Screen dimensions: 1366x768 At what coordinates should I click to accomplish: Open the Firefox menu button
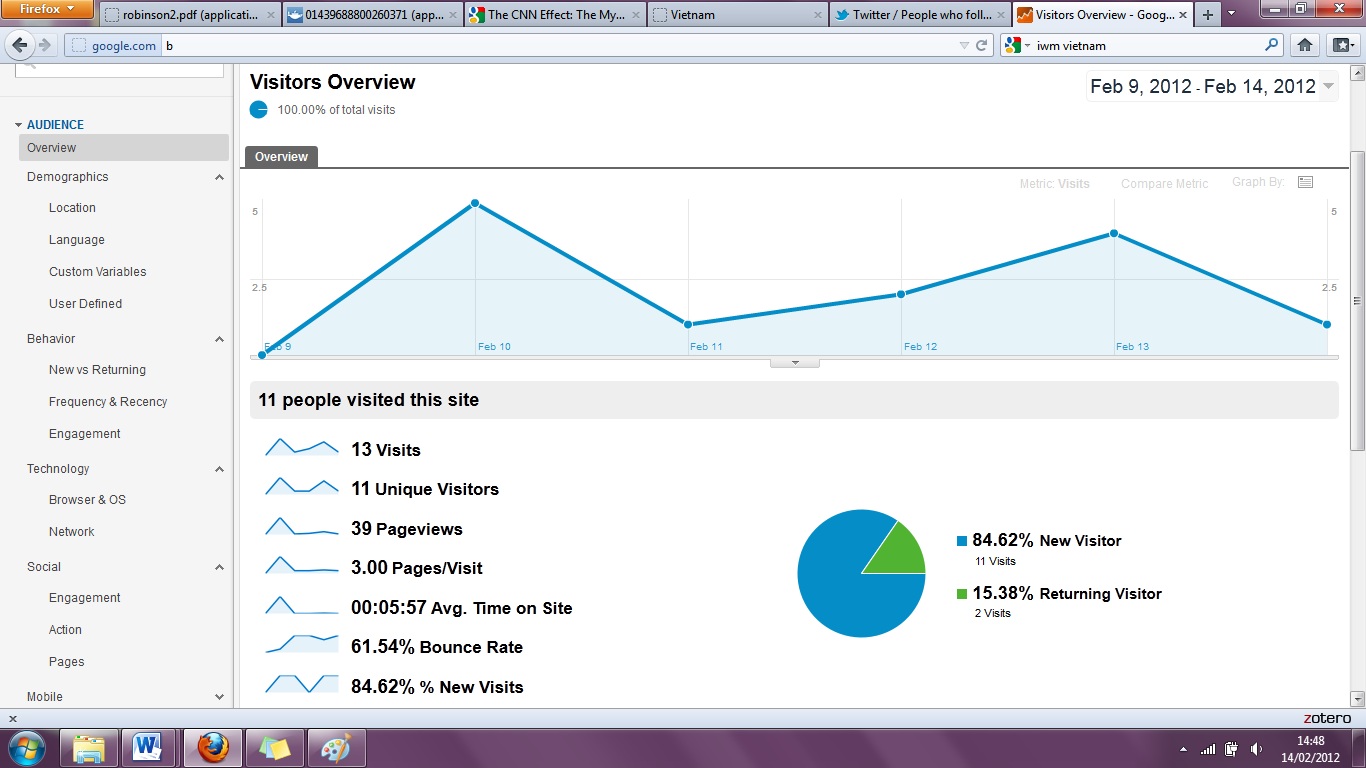[x=48, y=10]
